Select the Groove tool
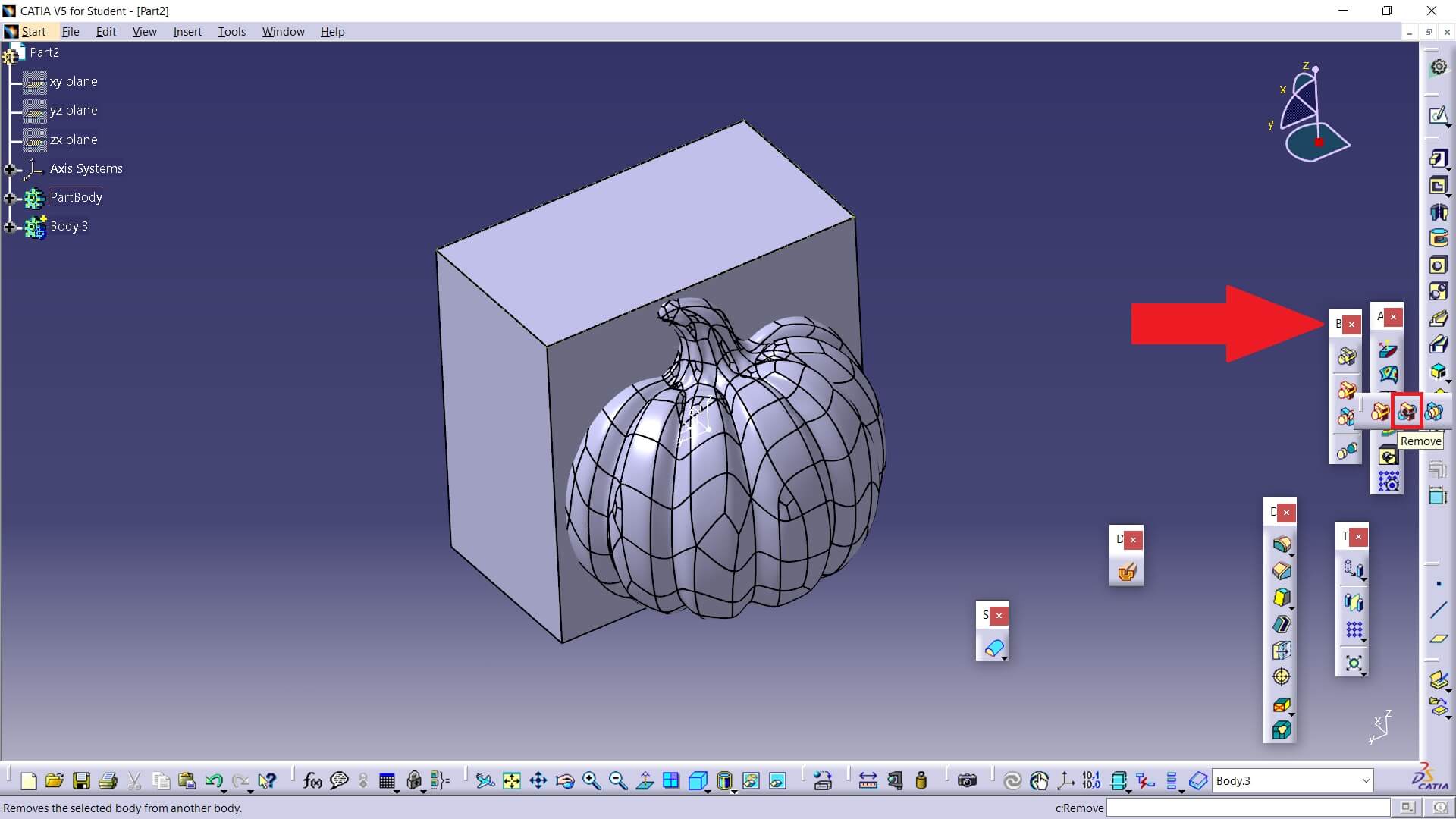 click(1439, 239)
